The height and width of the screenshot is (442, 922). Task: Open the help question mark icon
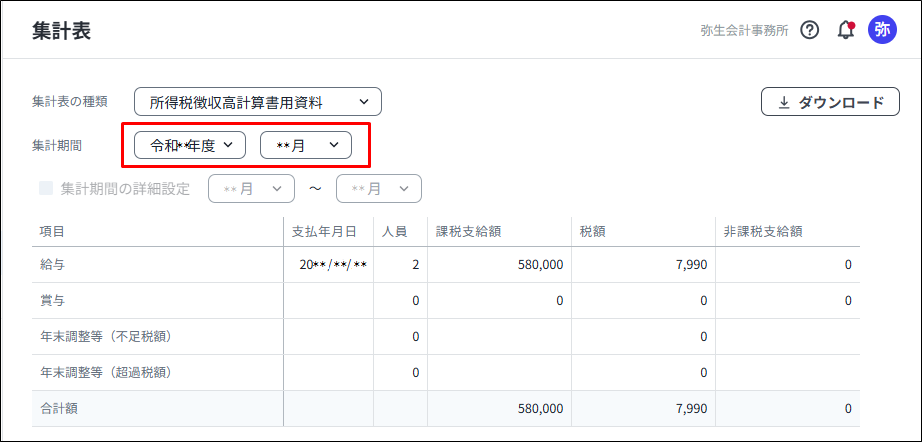pyautogui.click(x=810, y=30)
